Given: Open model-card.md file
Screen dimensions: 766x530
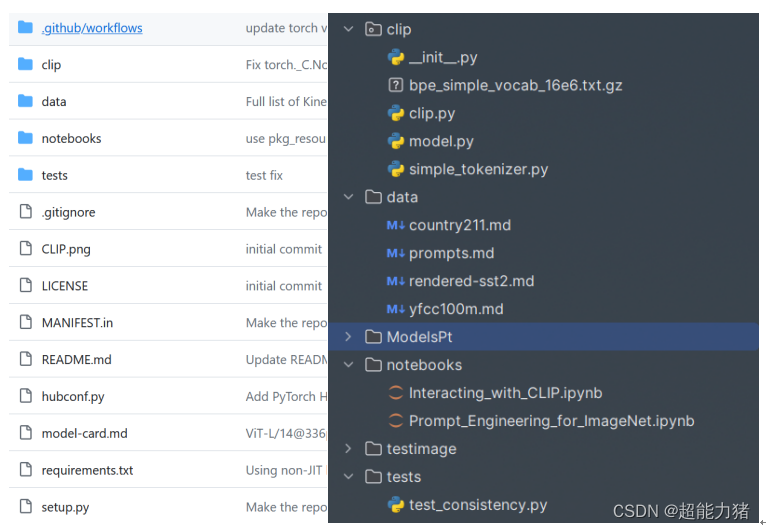Looking at the screenshot, I should [x=85, y=433].
